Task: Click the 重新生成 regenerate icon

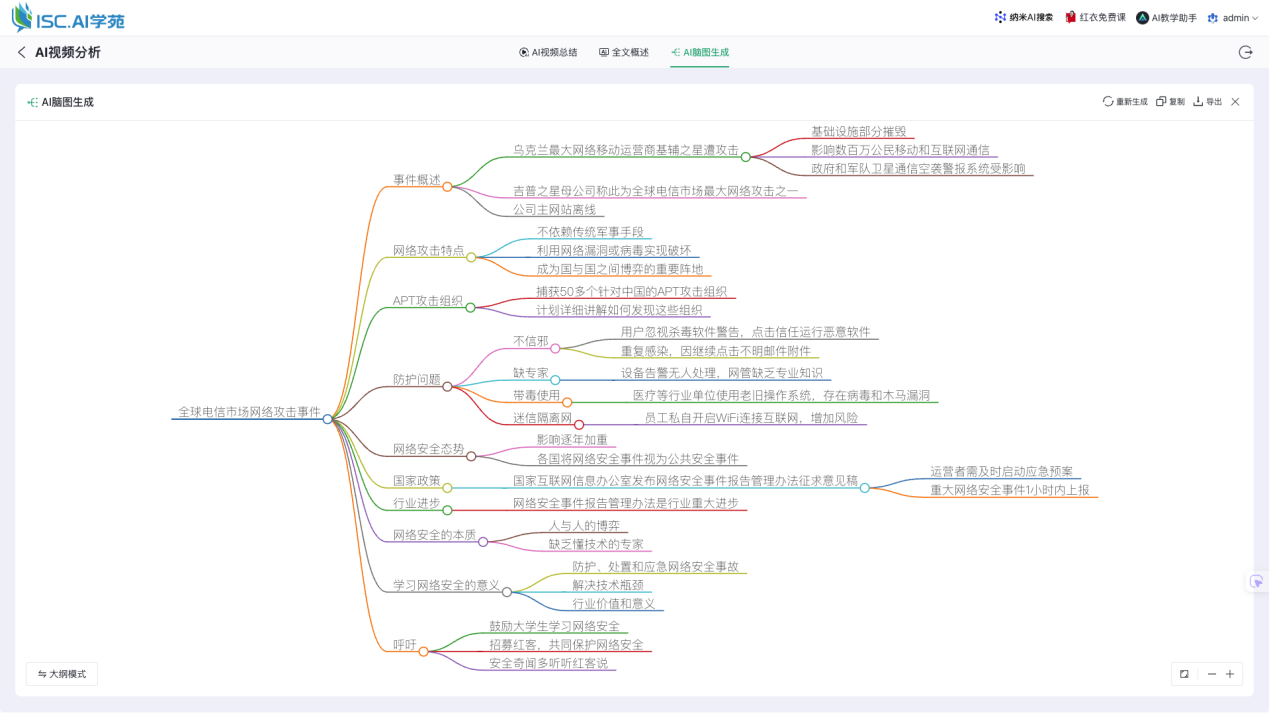Action: pos(1108,102)
